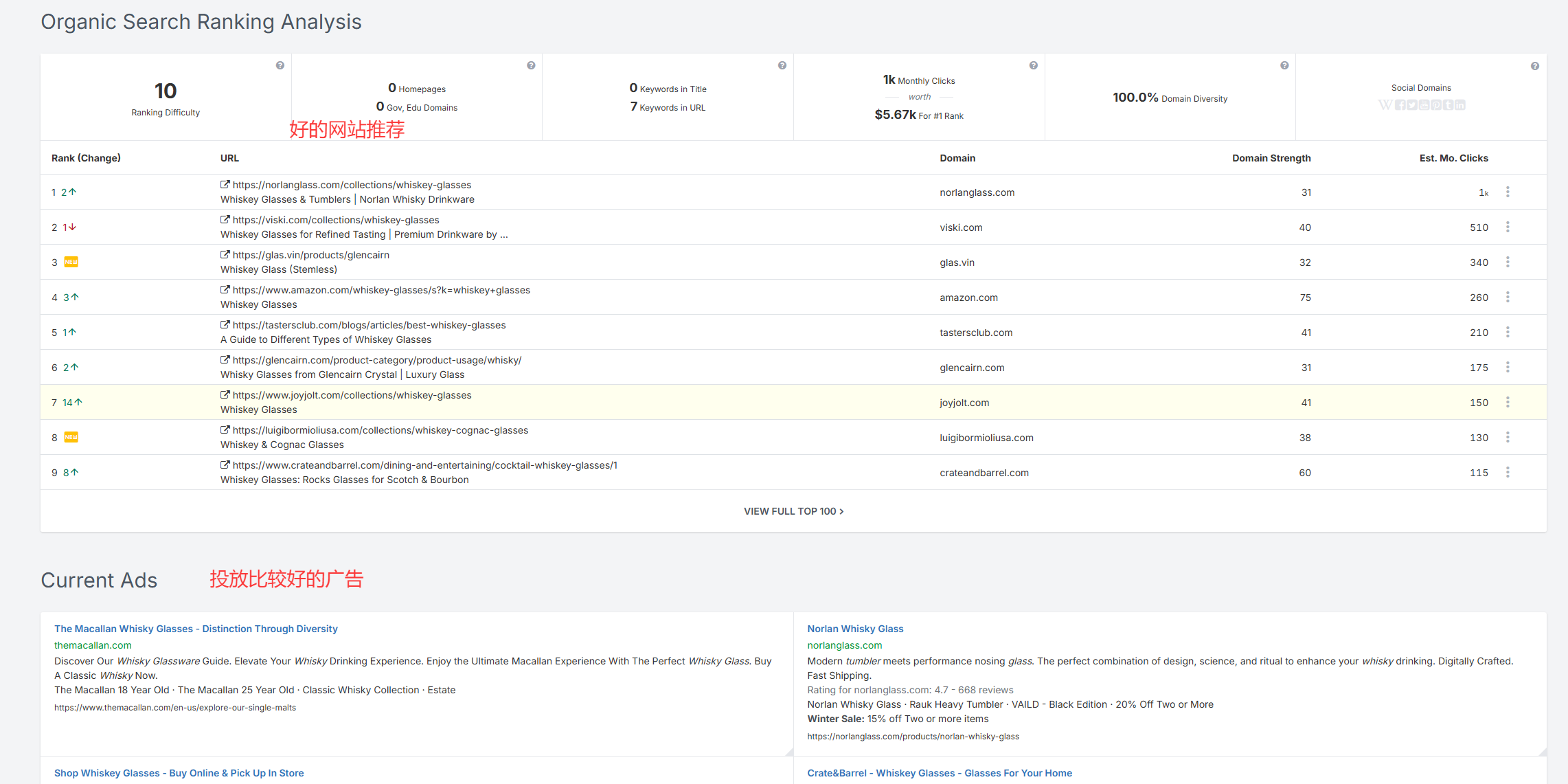Click VIEW FULL TOP 100 link
Screen dimensions: 1568x784
[793, 511]
